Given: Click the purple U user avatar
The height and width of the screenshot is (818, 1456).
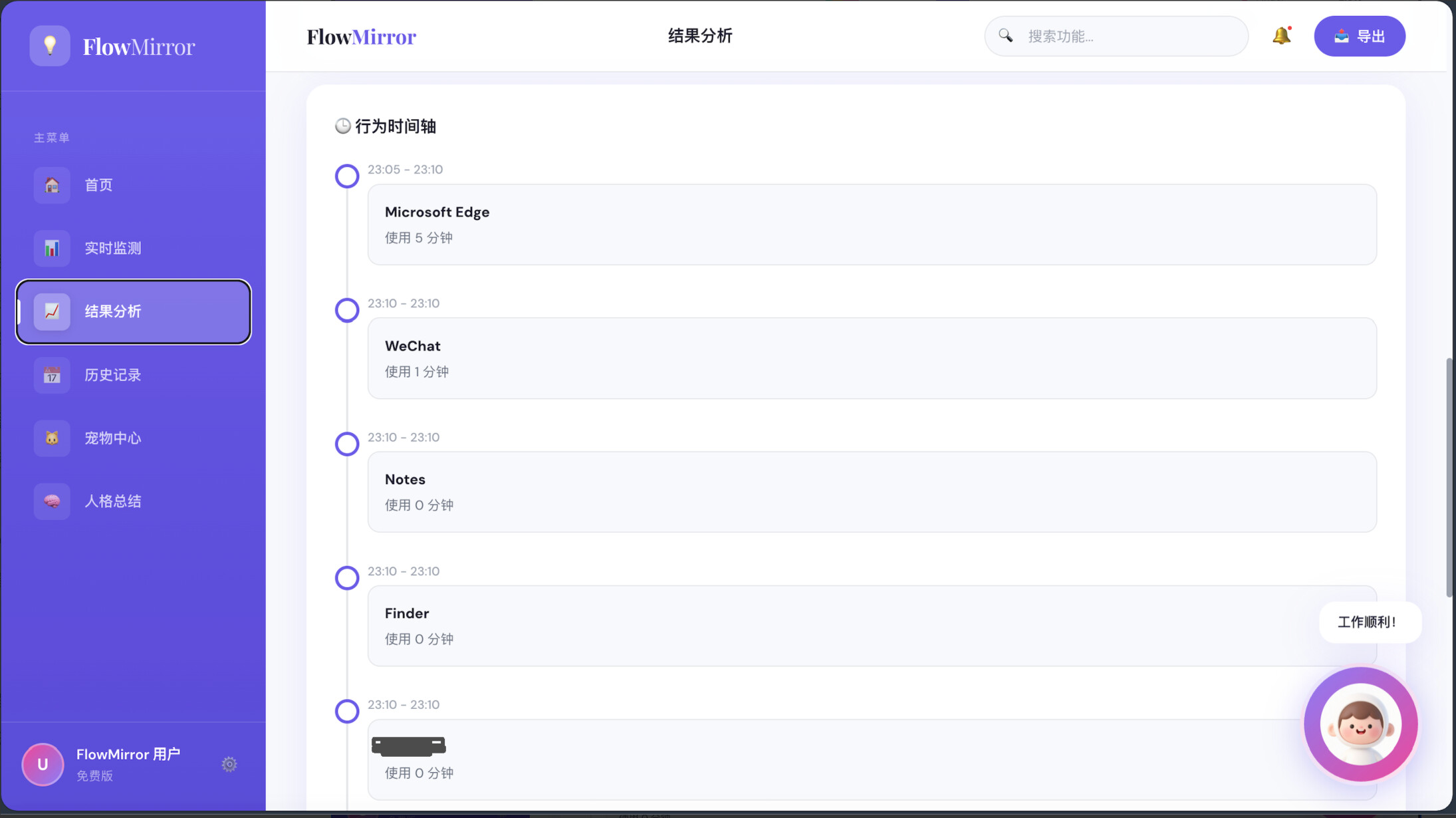Looking at the screenshot, I should pyautogui.click(x=43, y=764).
